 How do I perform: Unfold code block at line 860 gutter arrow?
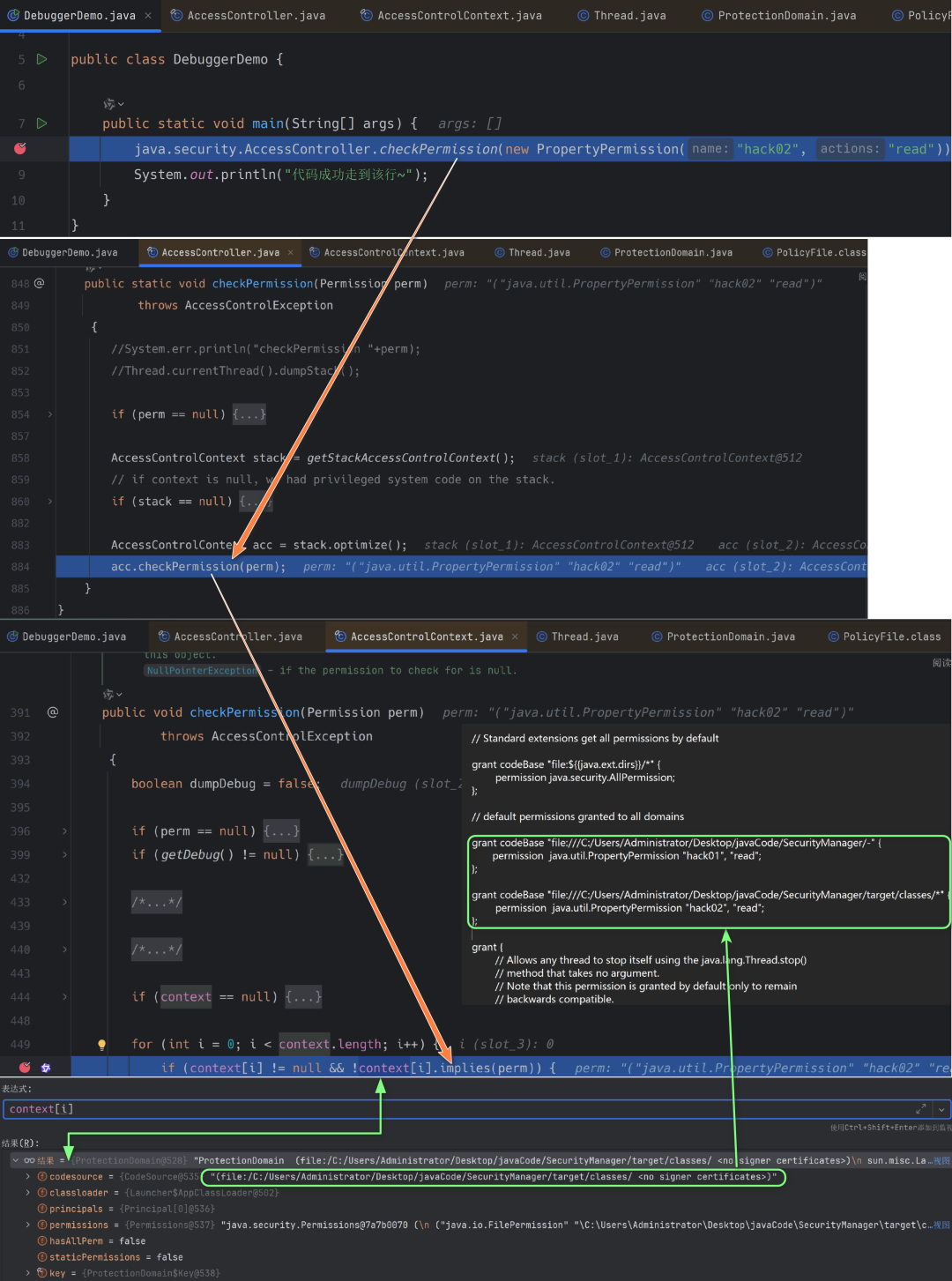tap(50, 502)
